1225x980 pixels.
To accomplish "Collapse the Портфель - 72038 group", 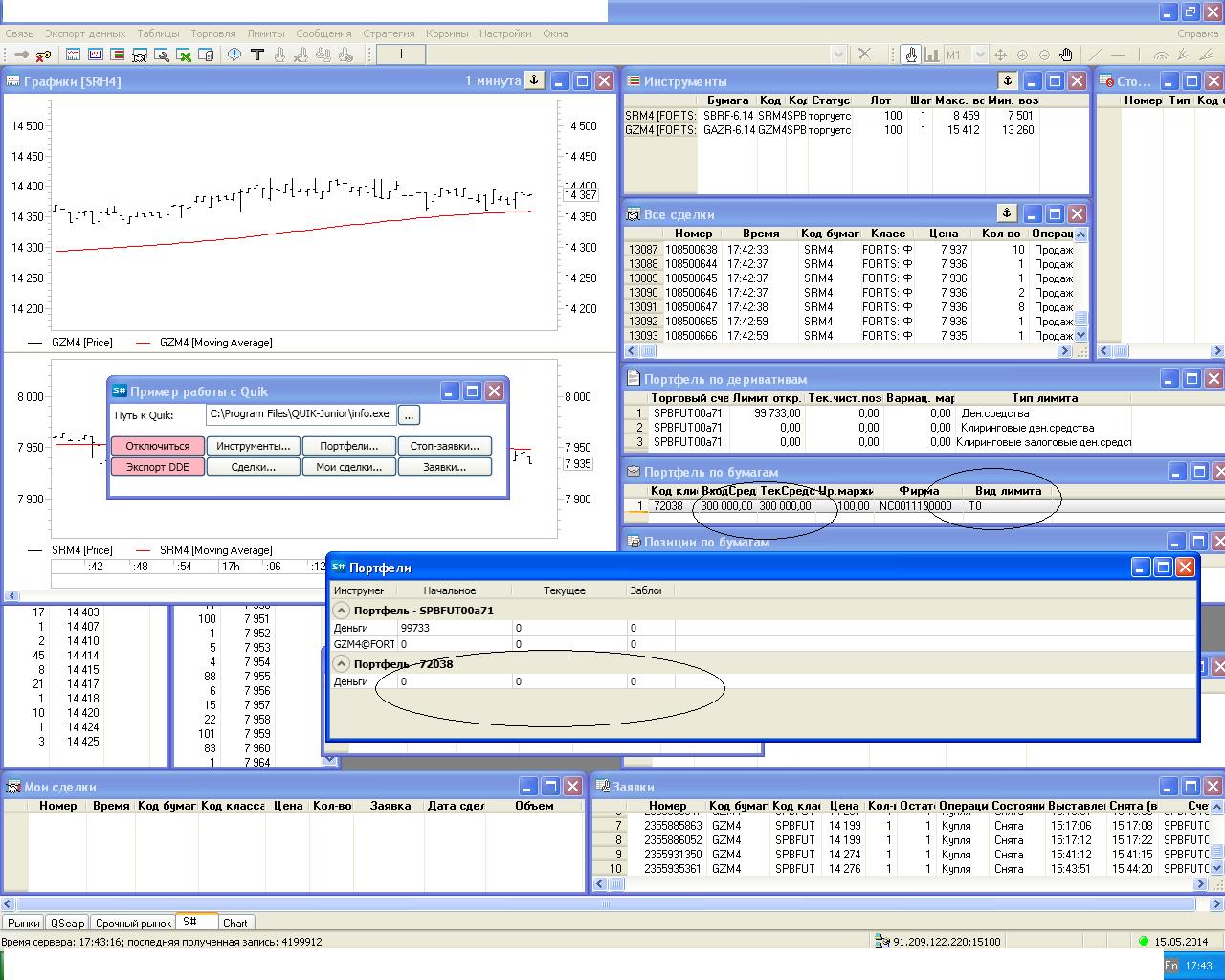I will (x=341, y=663).
